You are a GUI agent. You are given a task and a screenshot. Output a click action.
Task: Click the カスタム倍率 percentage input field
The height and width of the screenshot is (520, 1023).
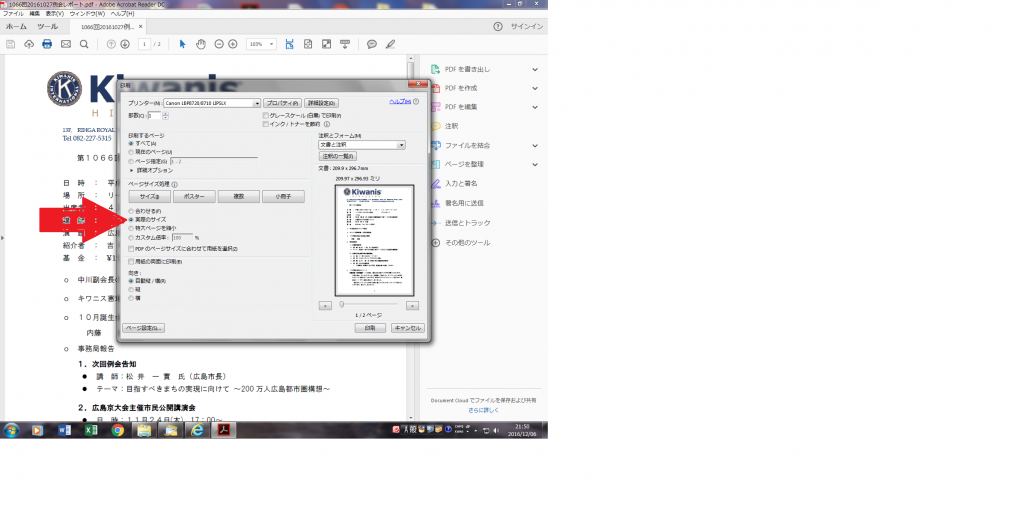[182, 237]
